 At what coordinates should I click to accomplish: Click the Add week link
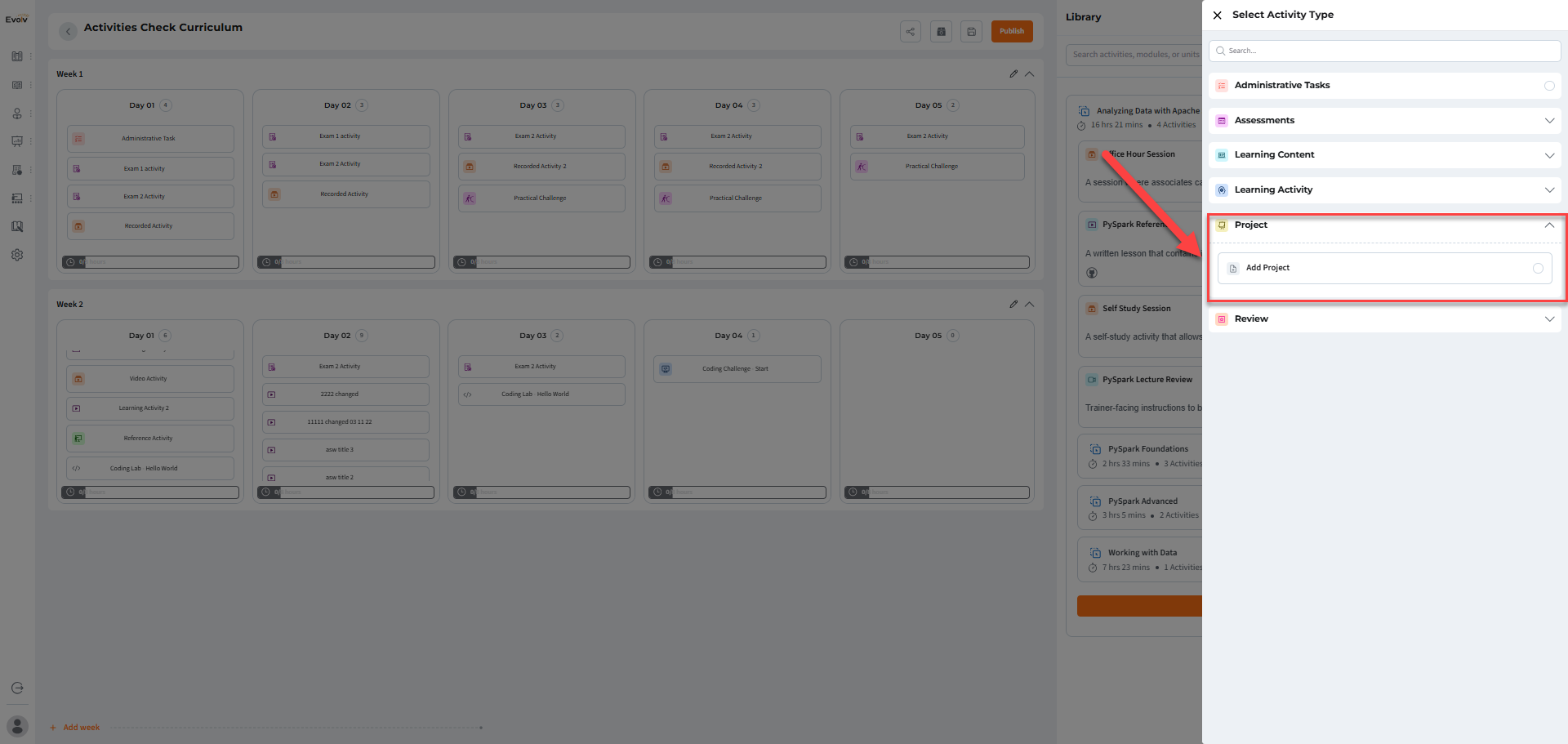coord(75,728)
